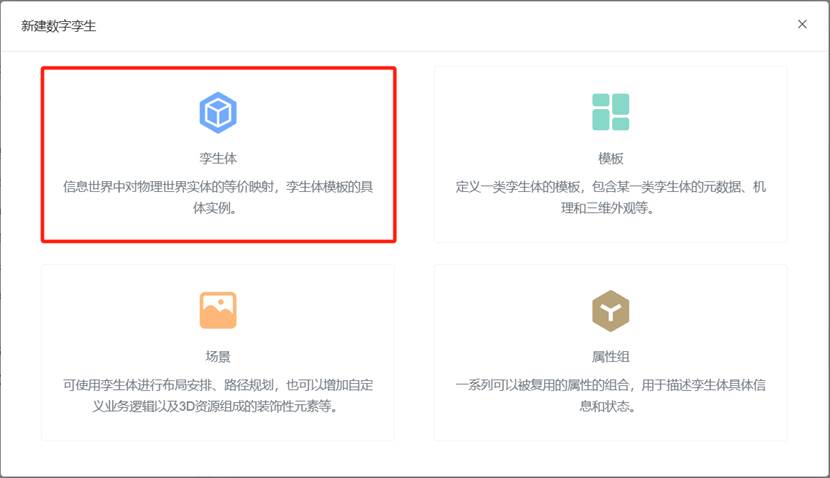Select the 属性组 card title
The image size is (830, 478).
click(x=610, y=356)
